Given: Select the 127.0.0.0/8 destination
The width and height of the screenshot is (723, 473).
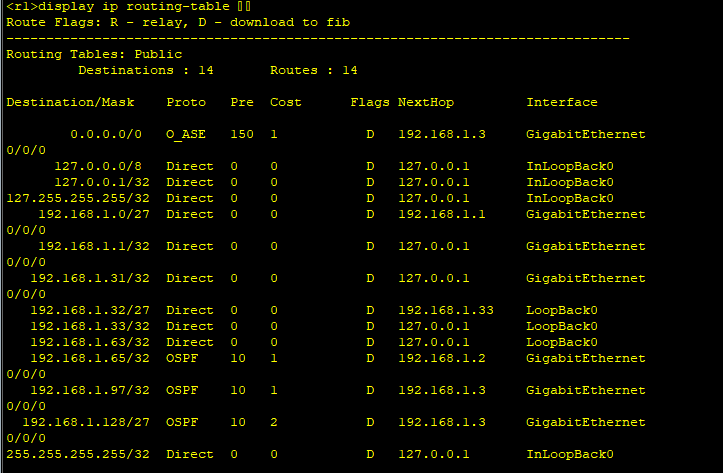Looking at the screenshot, I should pos(98,166).
